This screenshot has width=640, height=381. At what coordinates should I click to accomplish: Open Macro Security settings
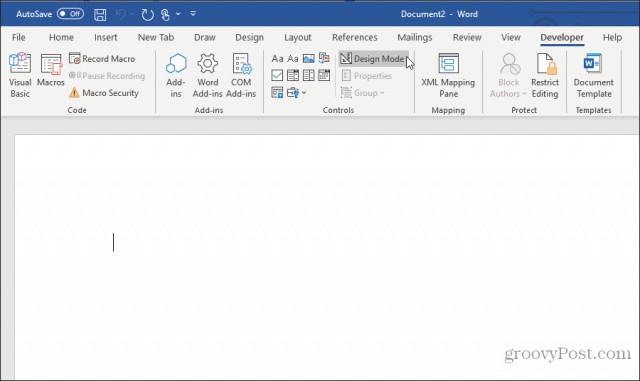click(104, 93)
